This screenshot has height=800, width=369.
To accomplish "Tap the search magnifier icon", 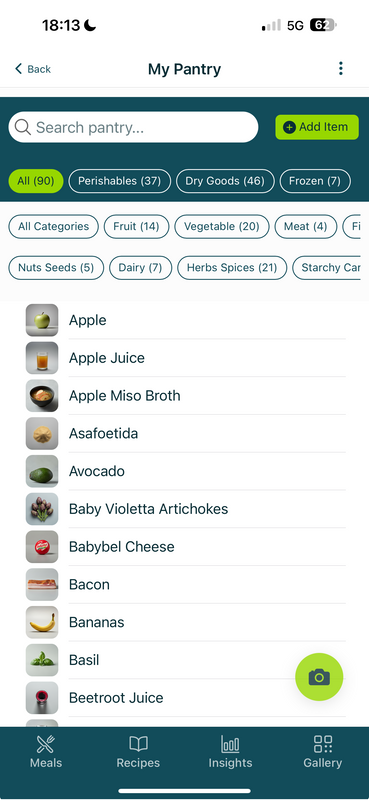I will pyautogui.click(x=22, y=127).
